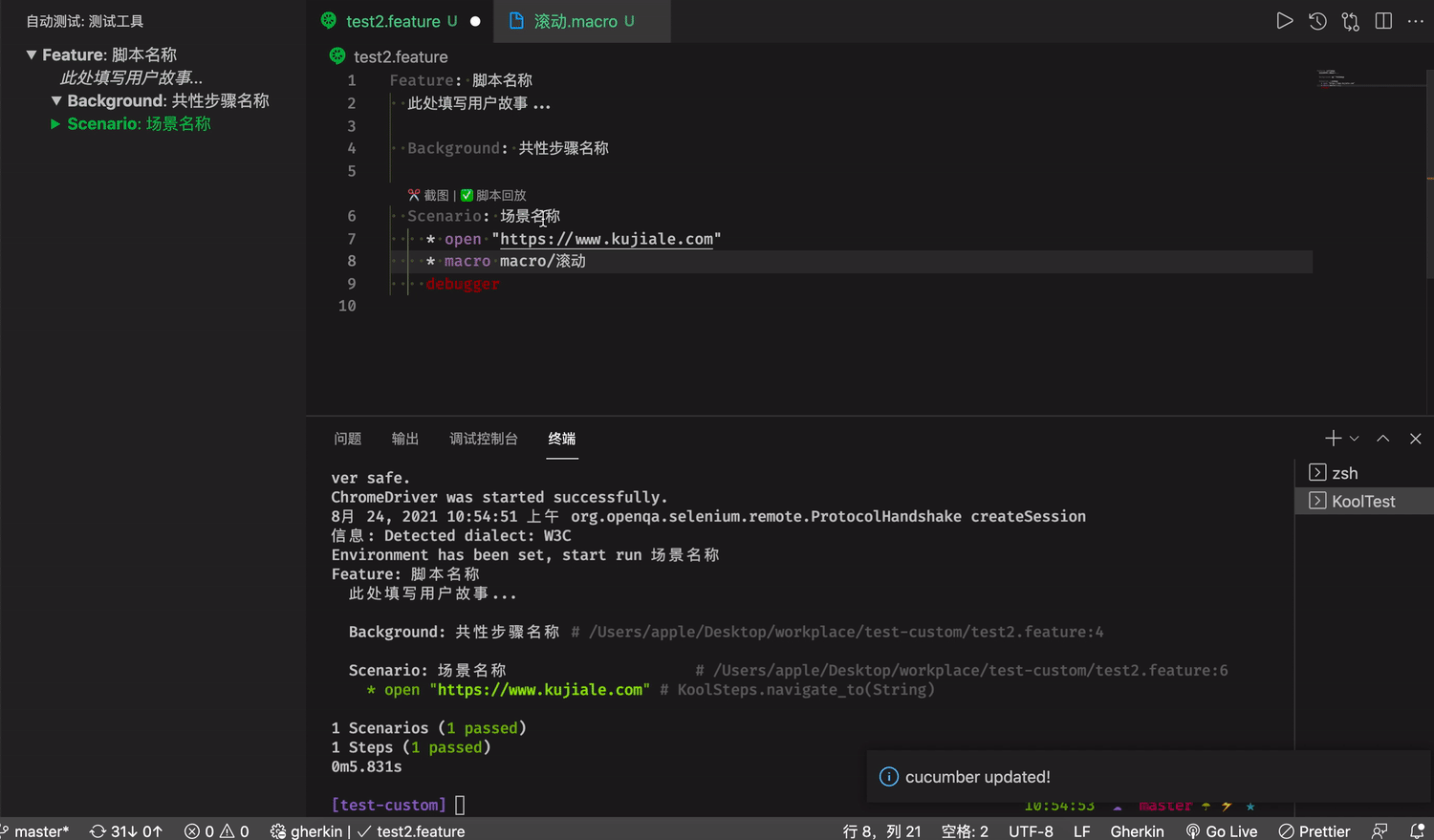Click the master* git branch indicator

[35, 831]
